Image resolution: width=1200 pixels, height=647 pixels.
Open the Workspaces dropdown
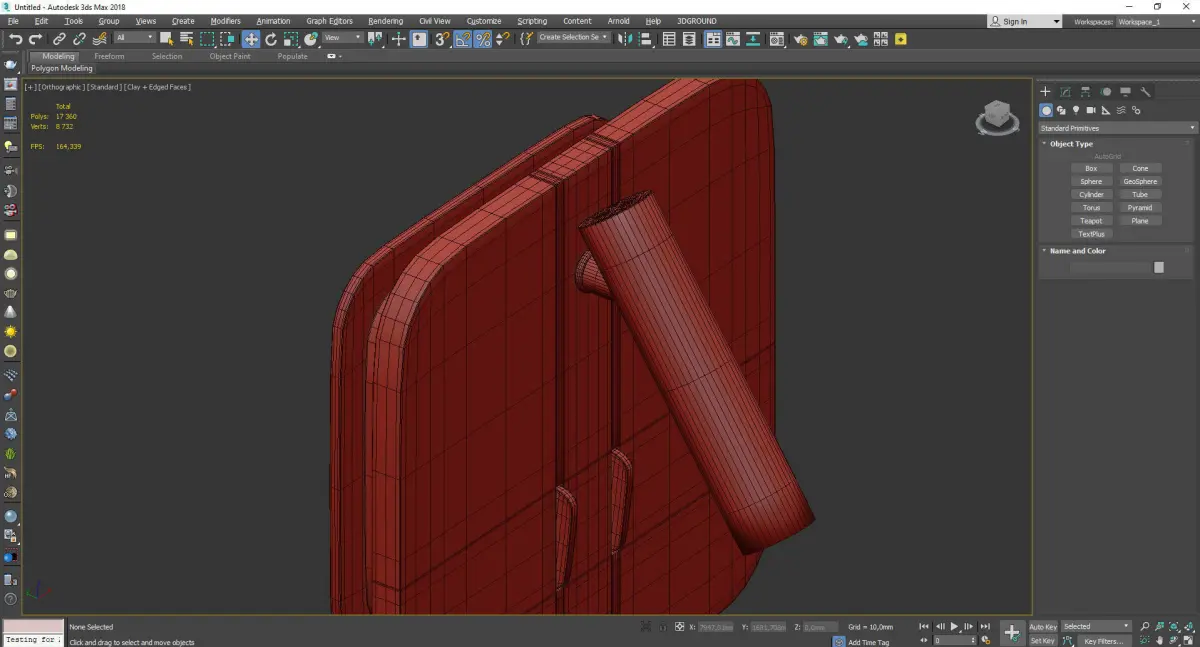tap(1158, 21)
